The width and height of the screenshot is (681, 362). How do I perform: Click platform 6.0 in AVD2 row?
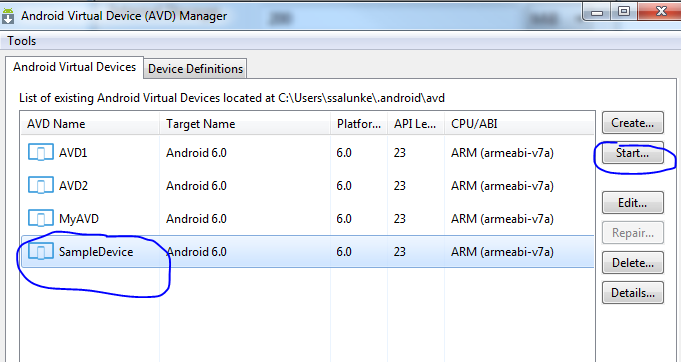click(x=344, y=186)
